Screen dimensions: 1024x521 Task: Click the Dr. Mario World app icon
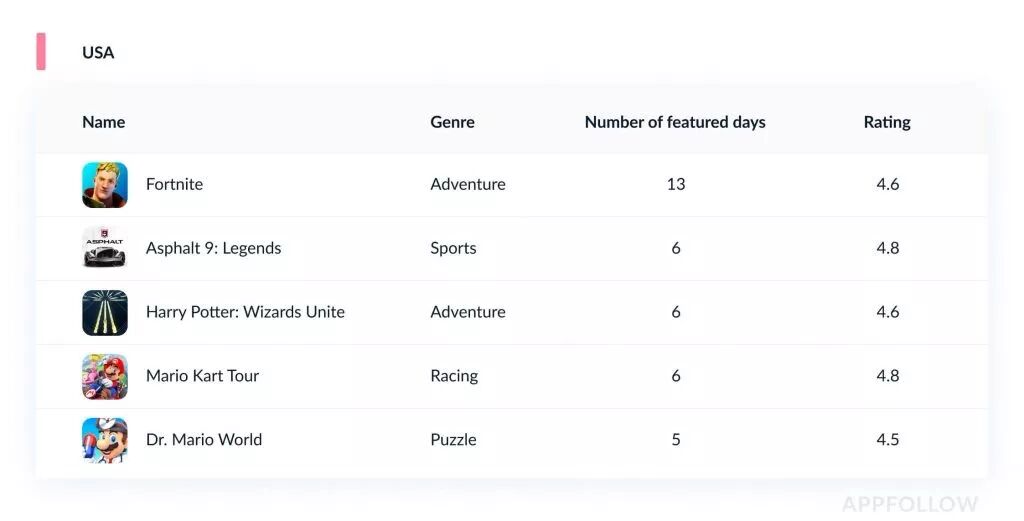[104, 440]
